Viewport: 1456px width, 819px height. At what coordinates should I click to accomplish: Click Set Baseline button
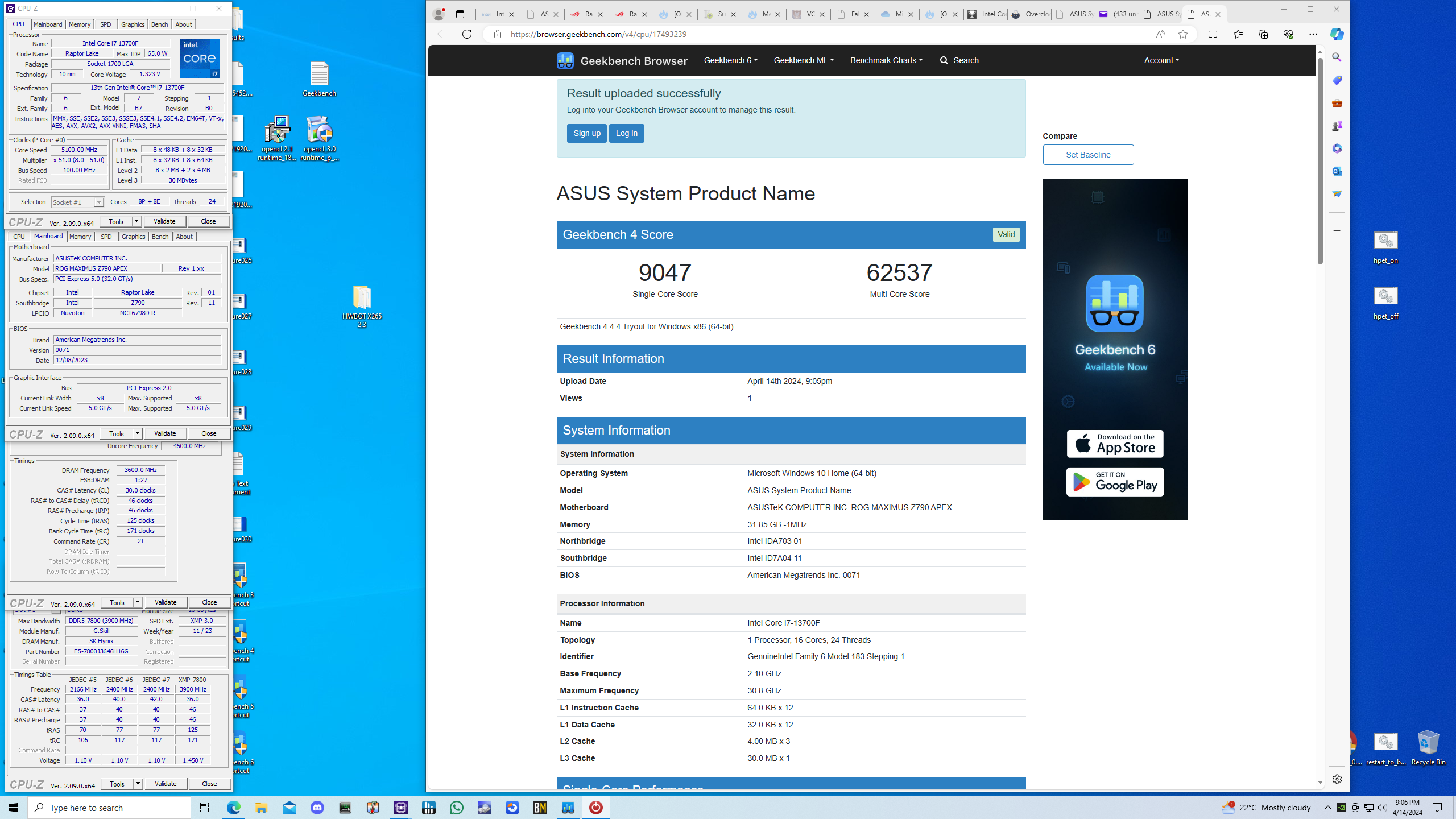1088,155
